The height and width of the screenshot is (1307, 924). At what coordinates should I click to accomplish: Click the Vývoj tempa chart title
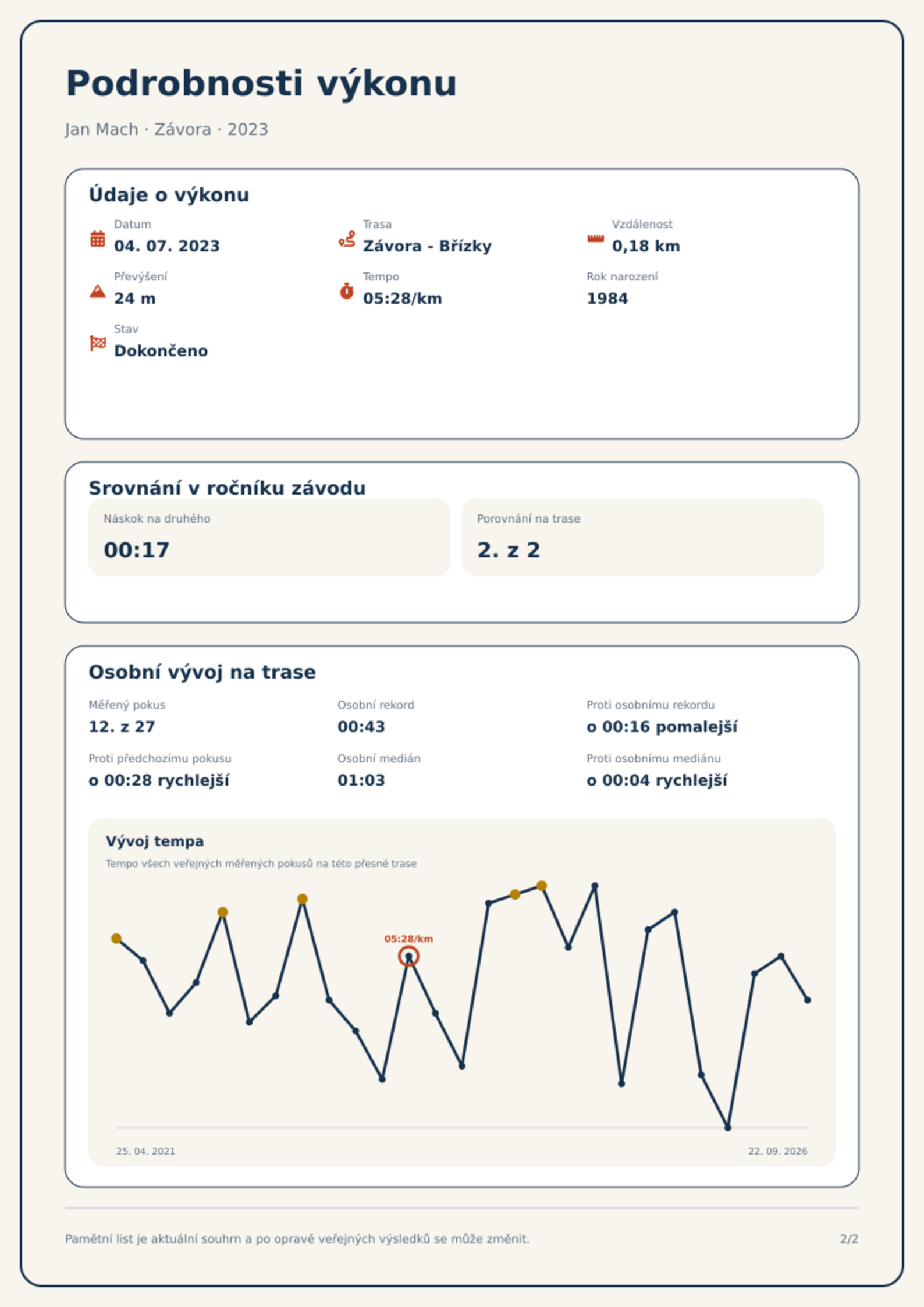tap(155, 841)
